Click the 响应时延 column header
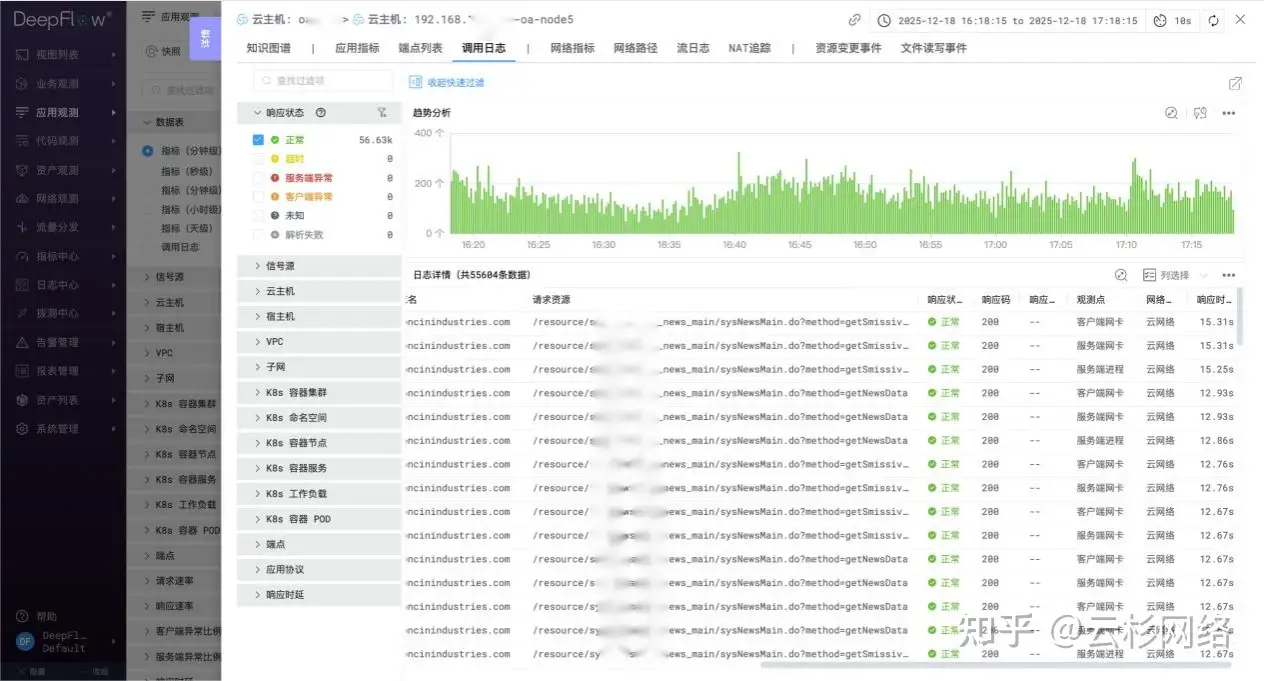This screenshot has width=1264, height=681. click(x=1214, y=300)
